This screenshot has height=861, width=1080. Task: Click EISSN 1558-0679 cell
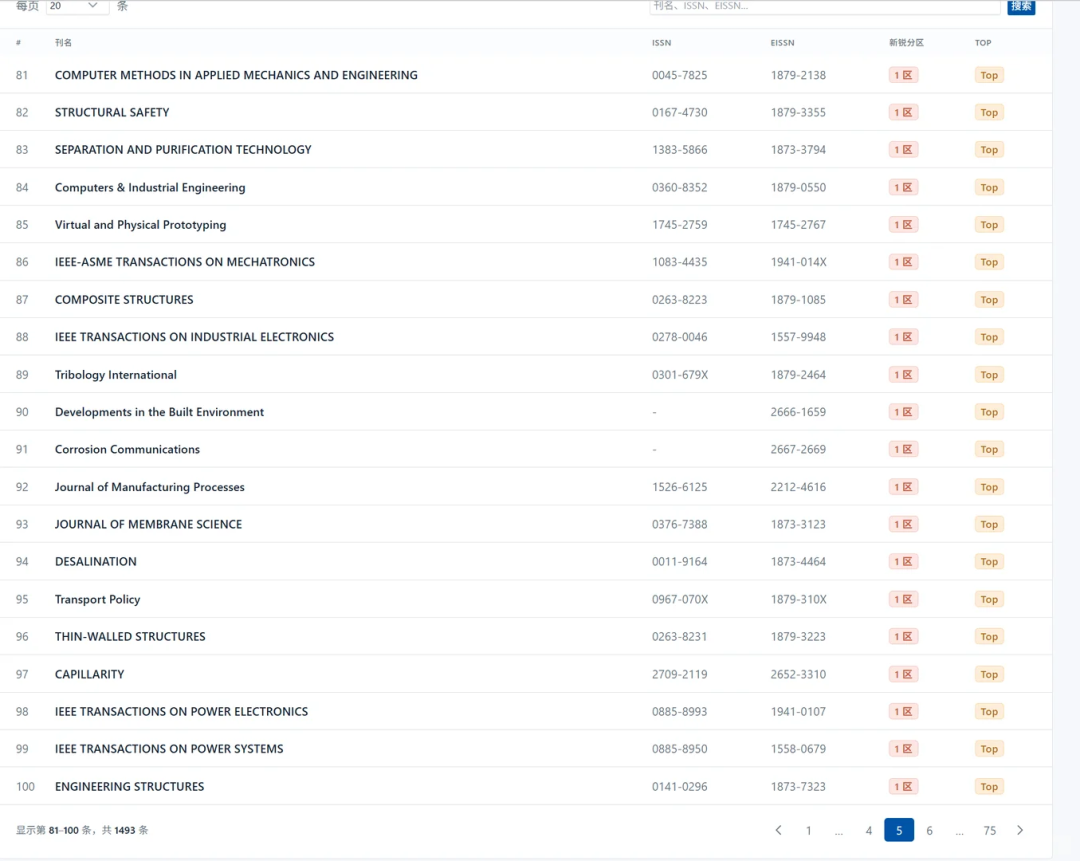pyautogui.click(x=798, y=749)
